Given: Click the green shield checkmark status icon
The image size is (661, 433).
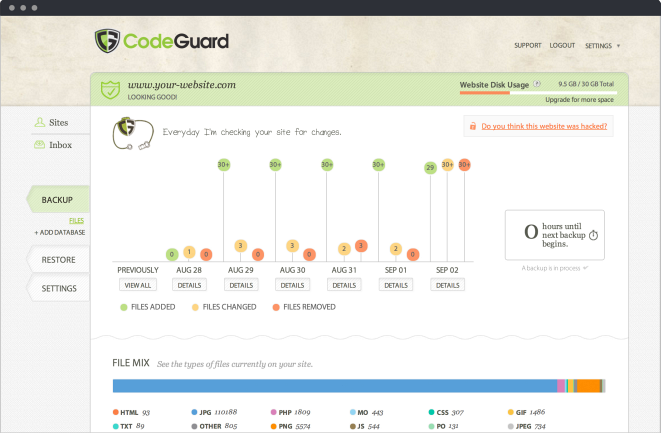Looking at the screenshot, I should coord(110,90).
